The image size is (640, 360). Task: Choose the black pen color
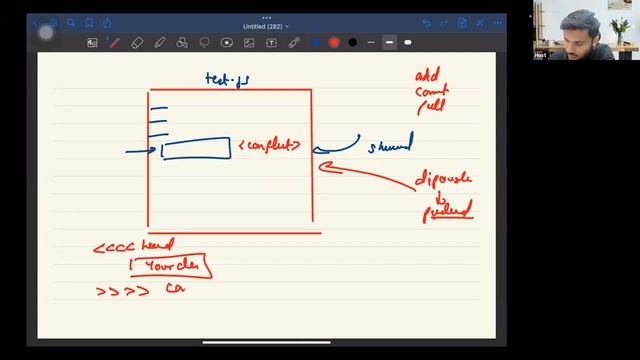point(353,42)
